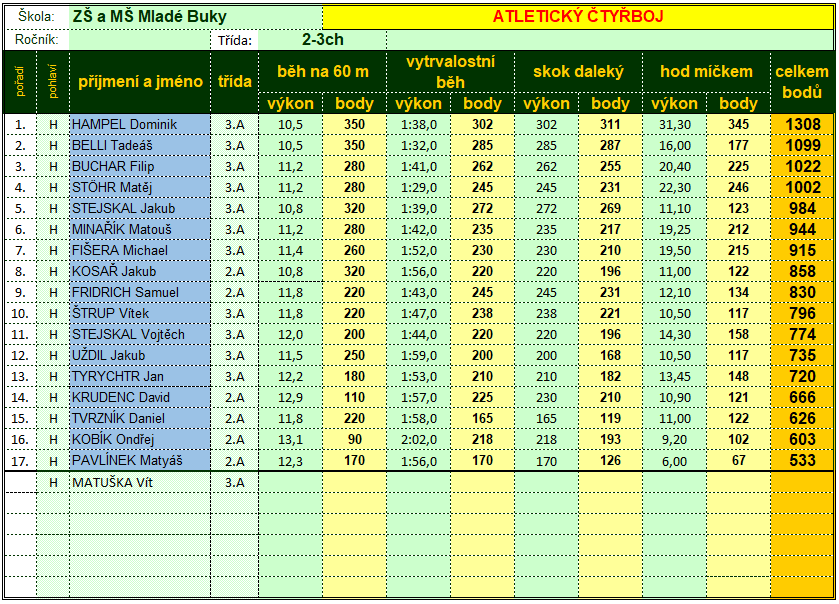Select the class value 2-3ch
This screenshot has height=604, width=839.
323,40
